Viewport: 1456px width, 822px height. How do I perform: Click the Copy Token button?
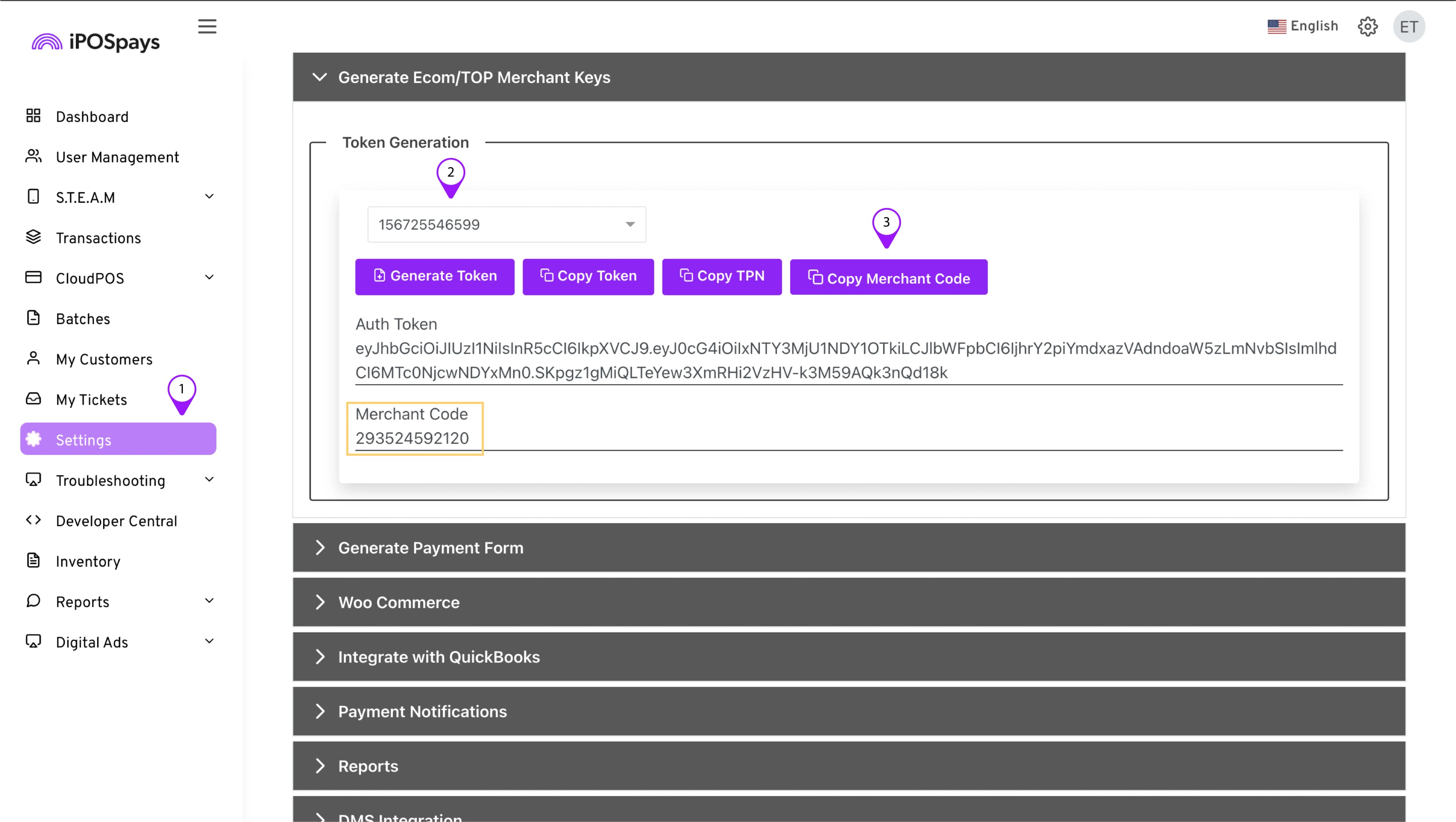click(x=588, y=276)
